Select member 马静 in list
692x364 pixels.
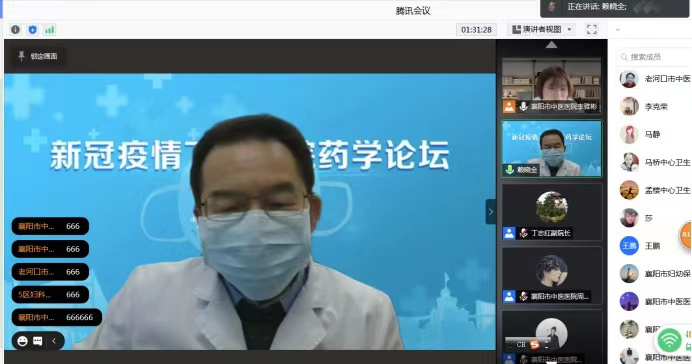654,135
